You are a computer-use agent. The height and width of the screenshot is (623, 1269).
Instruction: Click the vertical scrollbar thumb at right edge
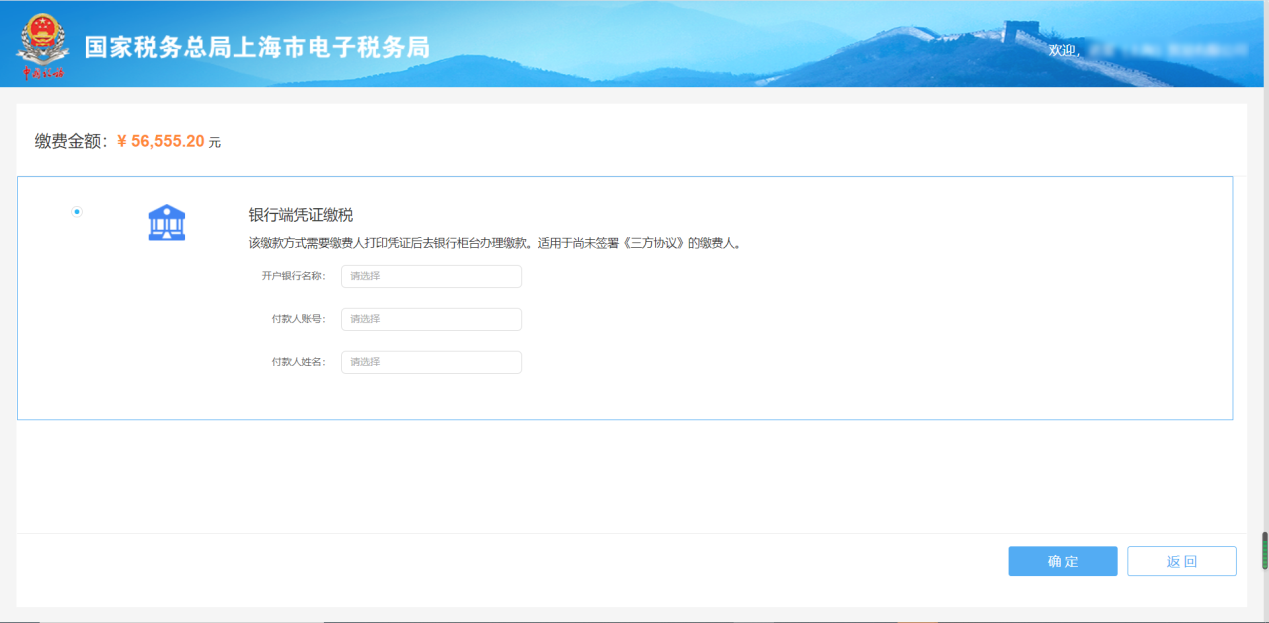(x=1264, y=550)
